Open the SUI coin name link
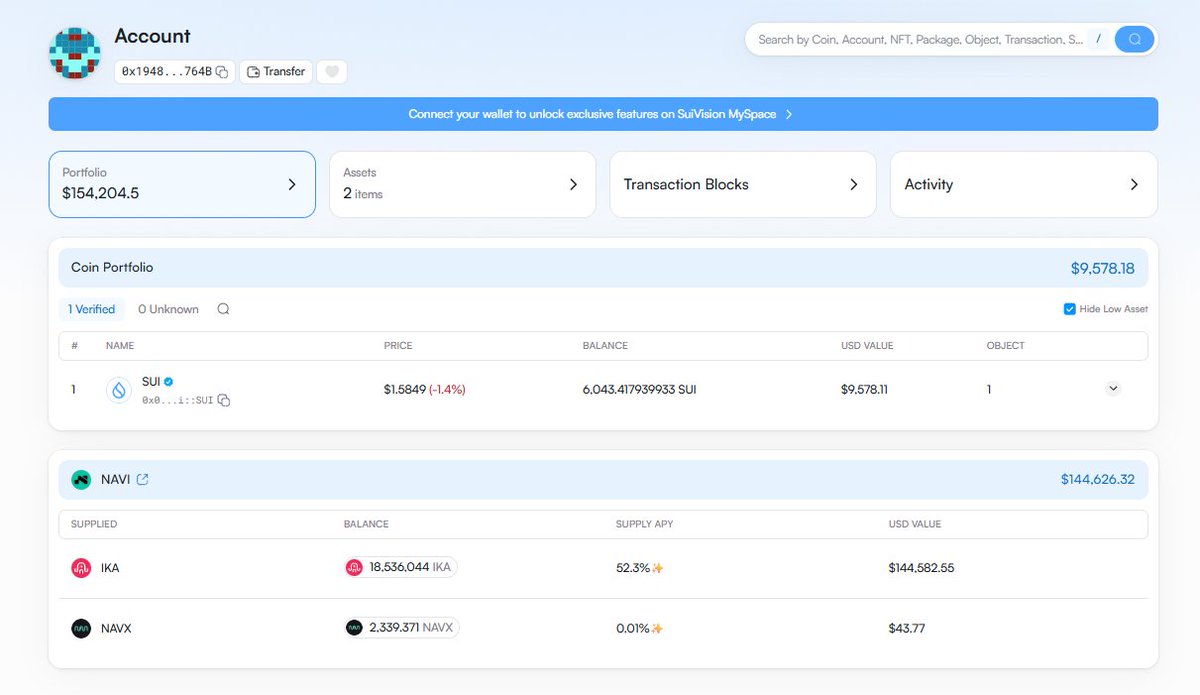The image size is (1200, 695). [151, 381]
